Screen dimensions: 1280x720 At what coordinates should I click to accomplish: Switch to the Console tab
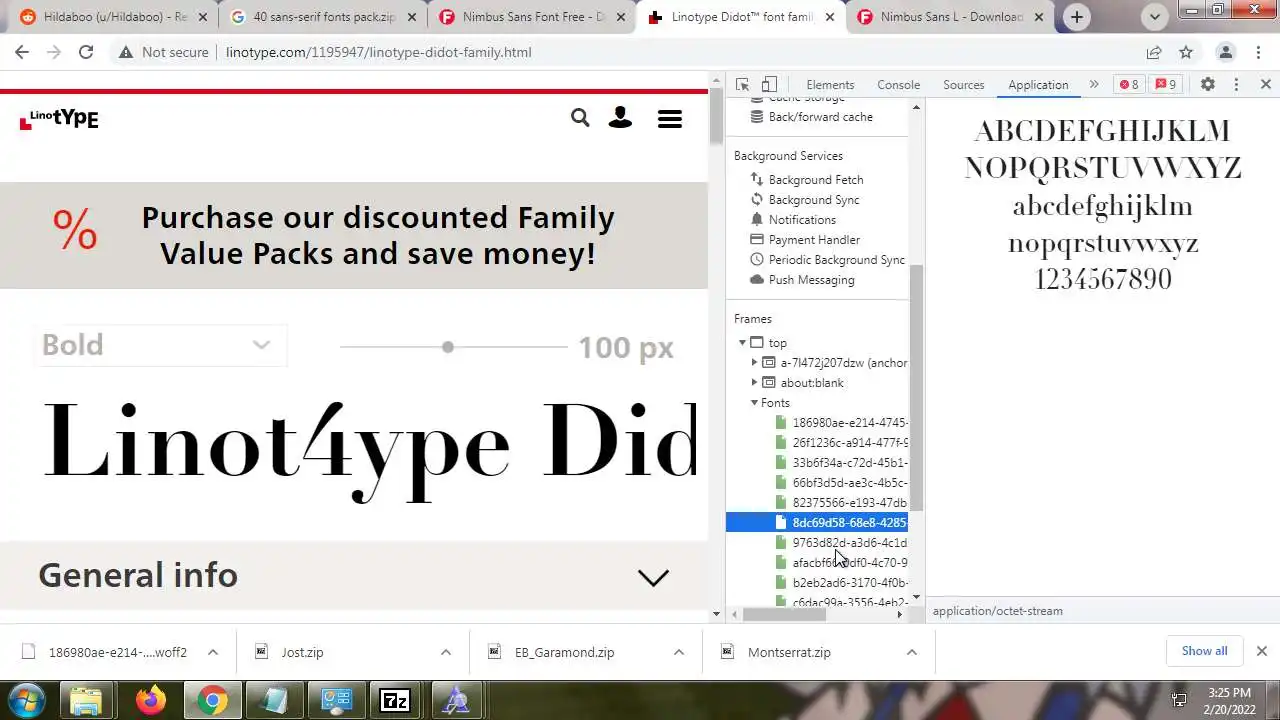898,84
